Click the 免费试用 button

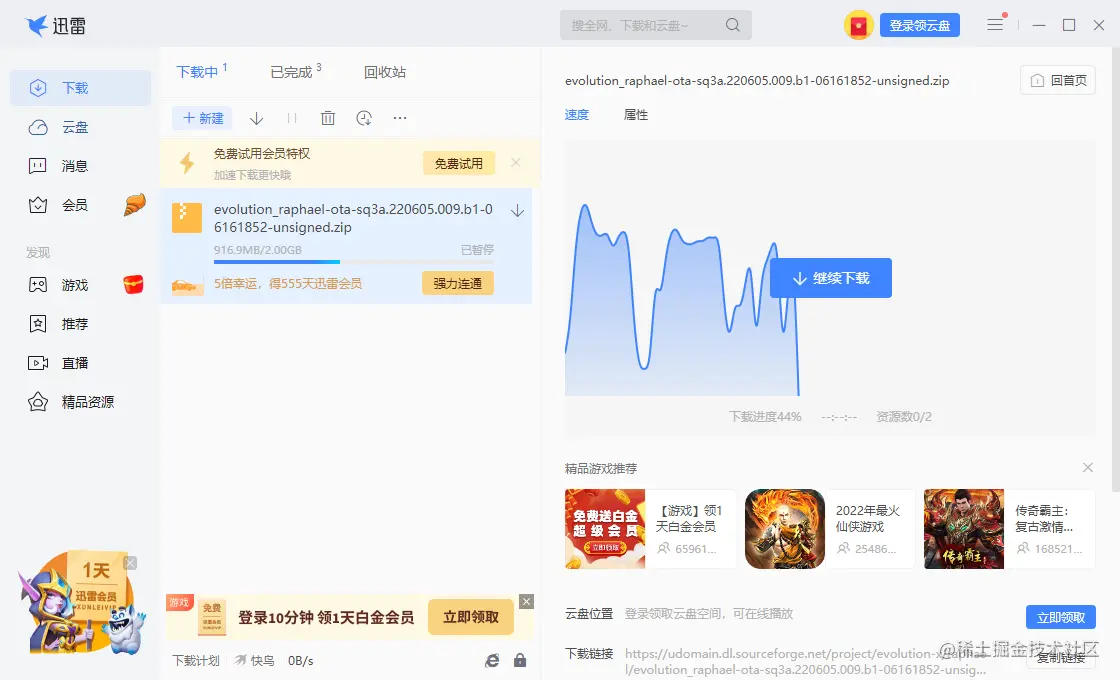[x=459, y=164]
